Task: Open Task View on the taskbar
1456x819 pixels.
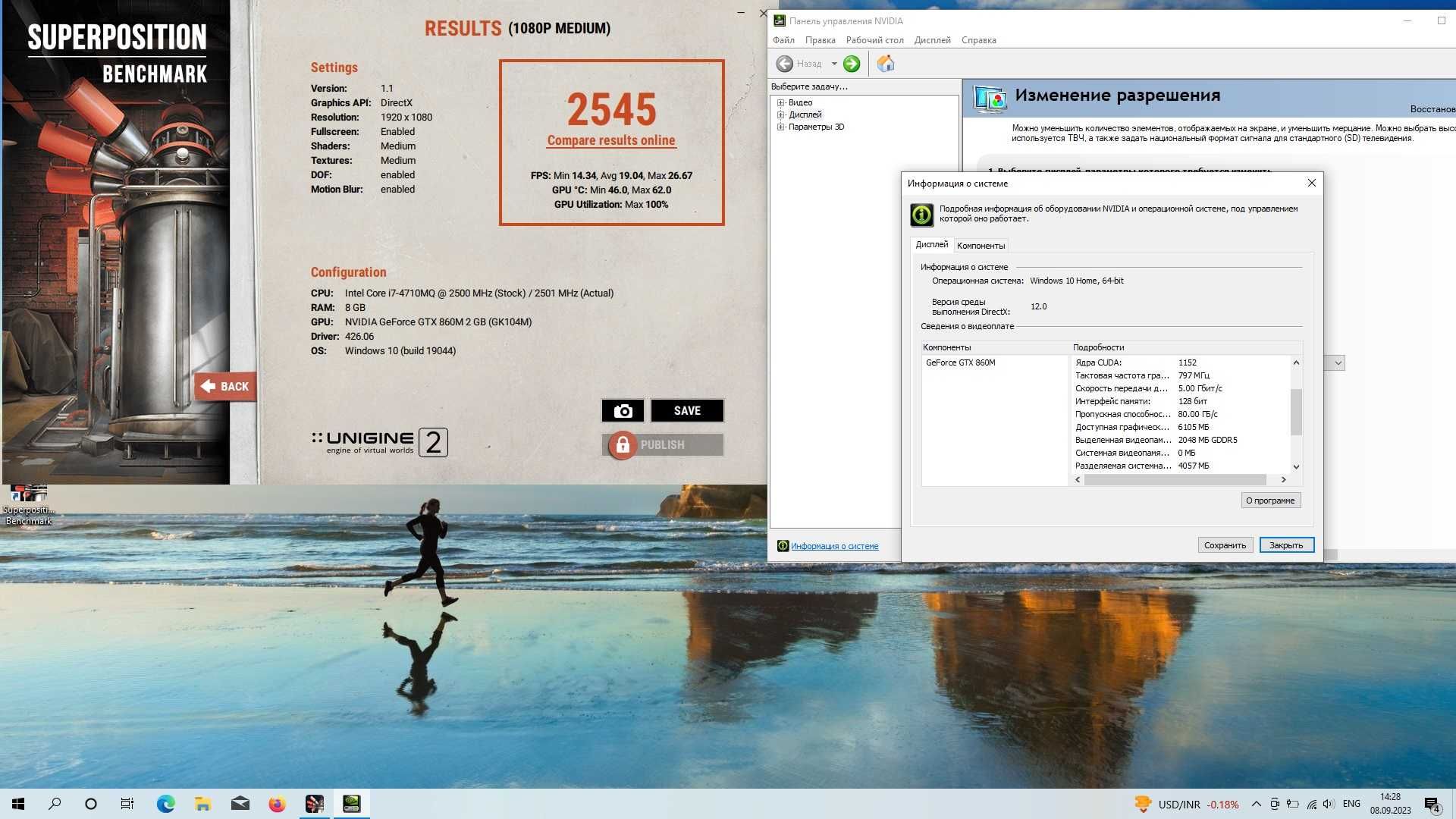Action: [x=127, y=804]
